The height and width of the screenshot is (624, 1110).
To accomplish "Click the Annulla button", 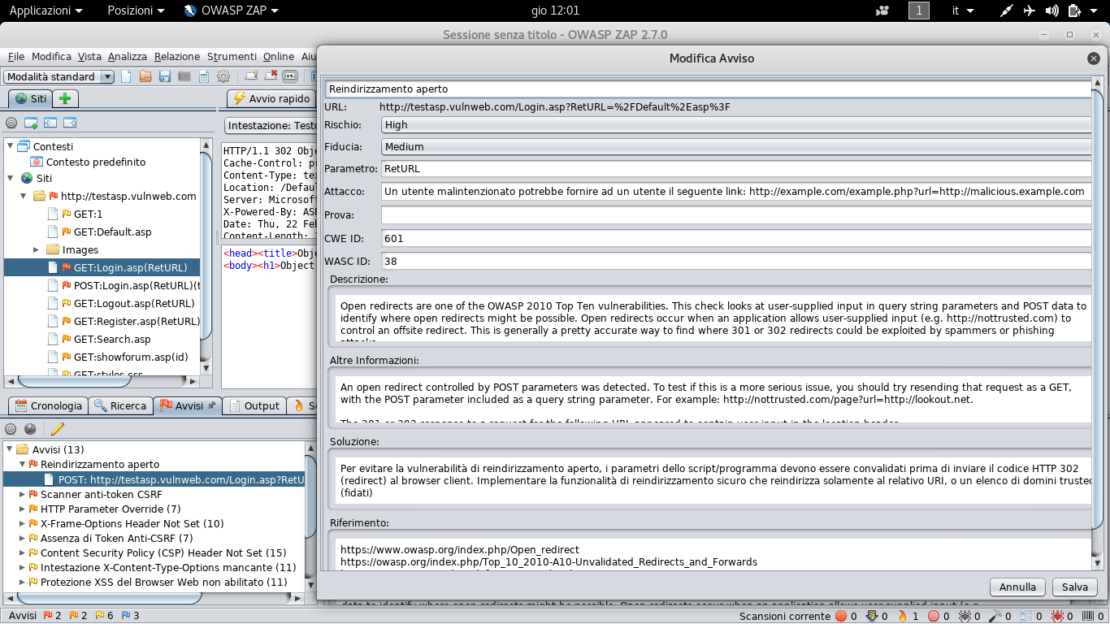I will (x=1017, y=587).
